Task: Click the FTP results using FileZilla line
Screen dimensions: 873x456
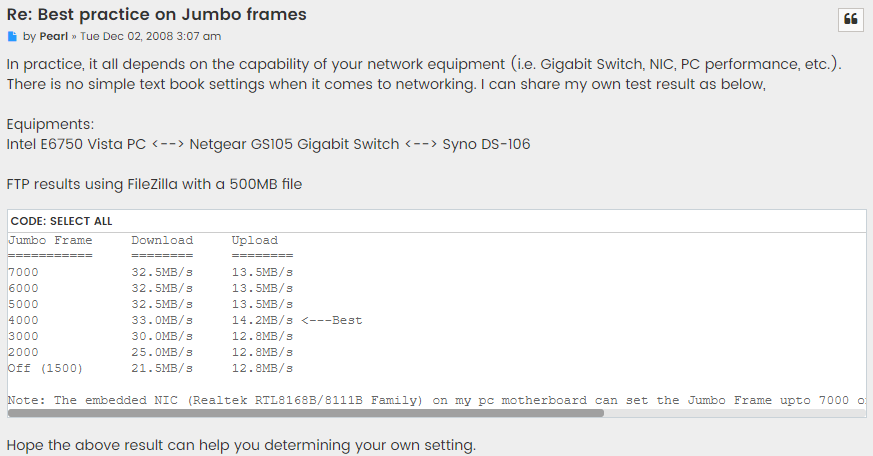Action: [154, 184]
